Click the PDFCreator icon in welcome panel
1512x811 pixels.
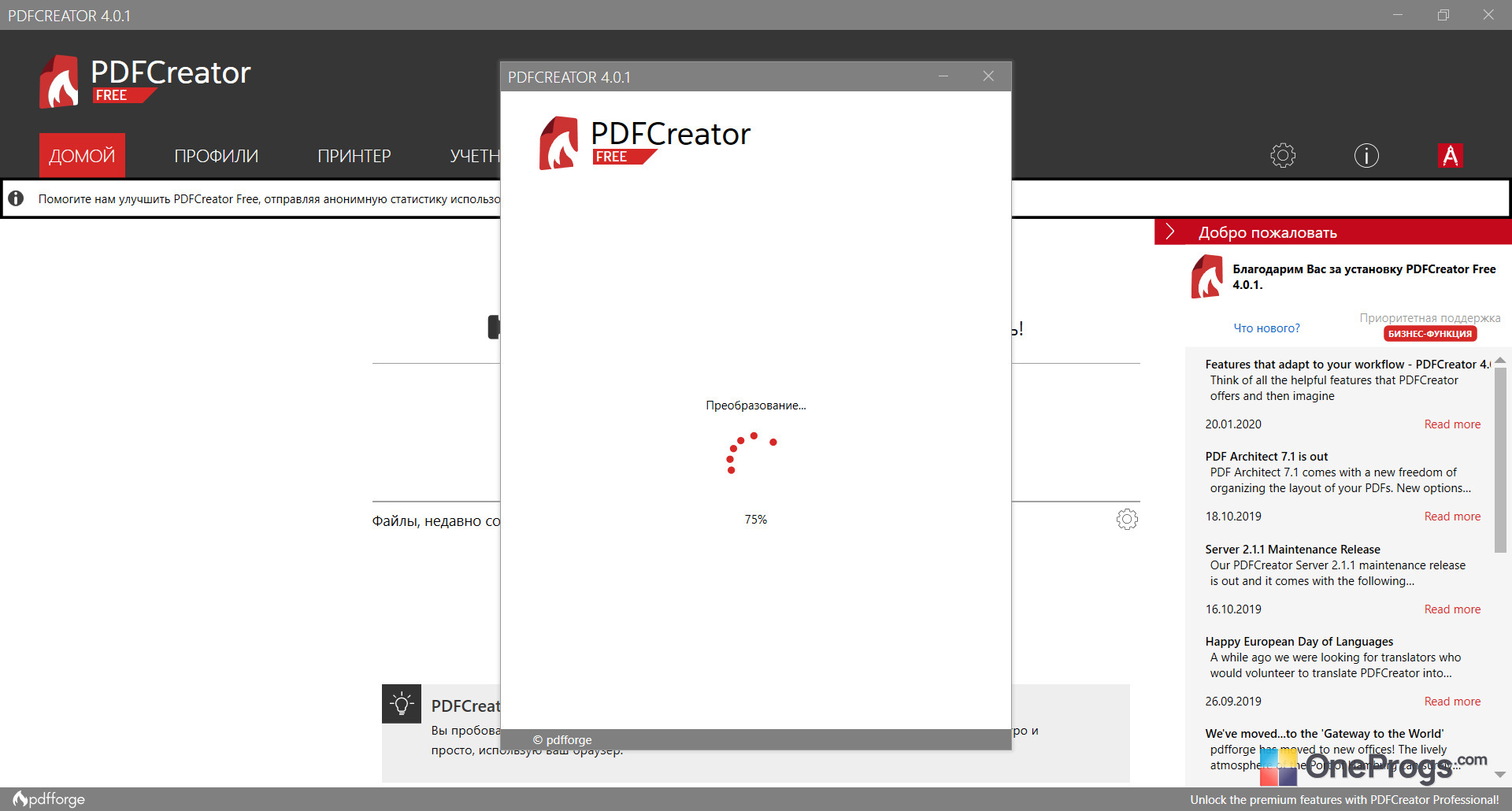(1207, 276)
